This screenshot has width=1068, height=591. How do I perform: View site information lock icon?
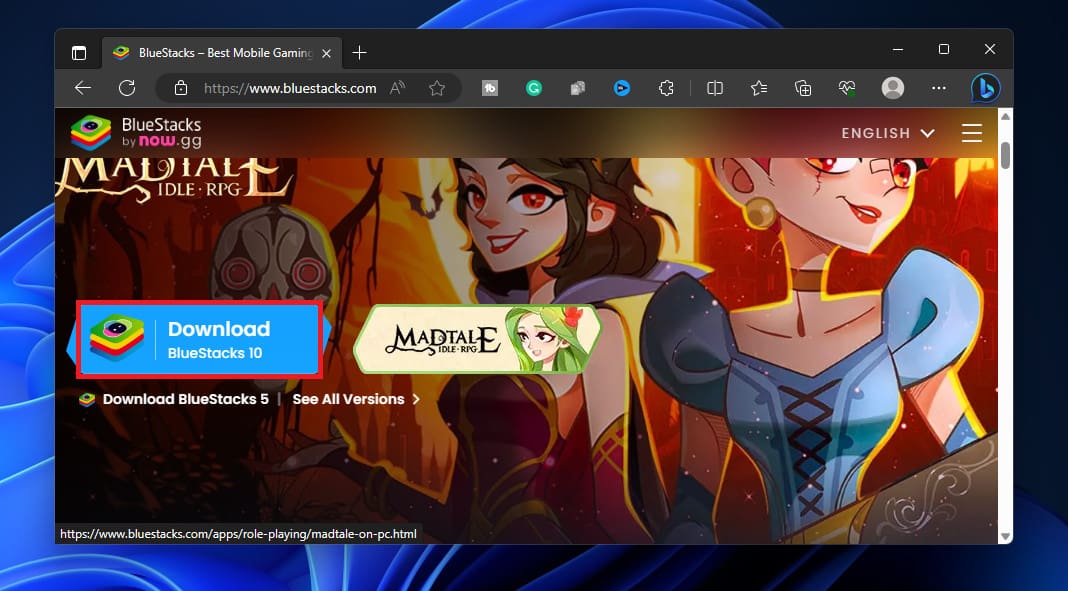180,88
